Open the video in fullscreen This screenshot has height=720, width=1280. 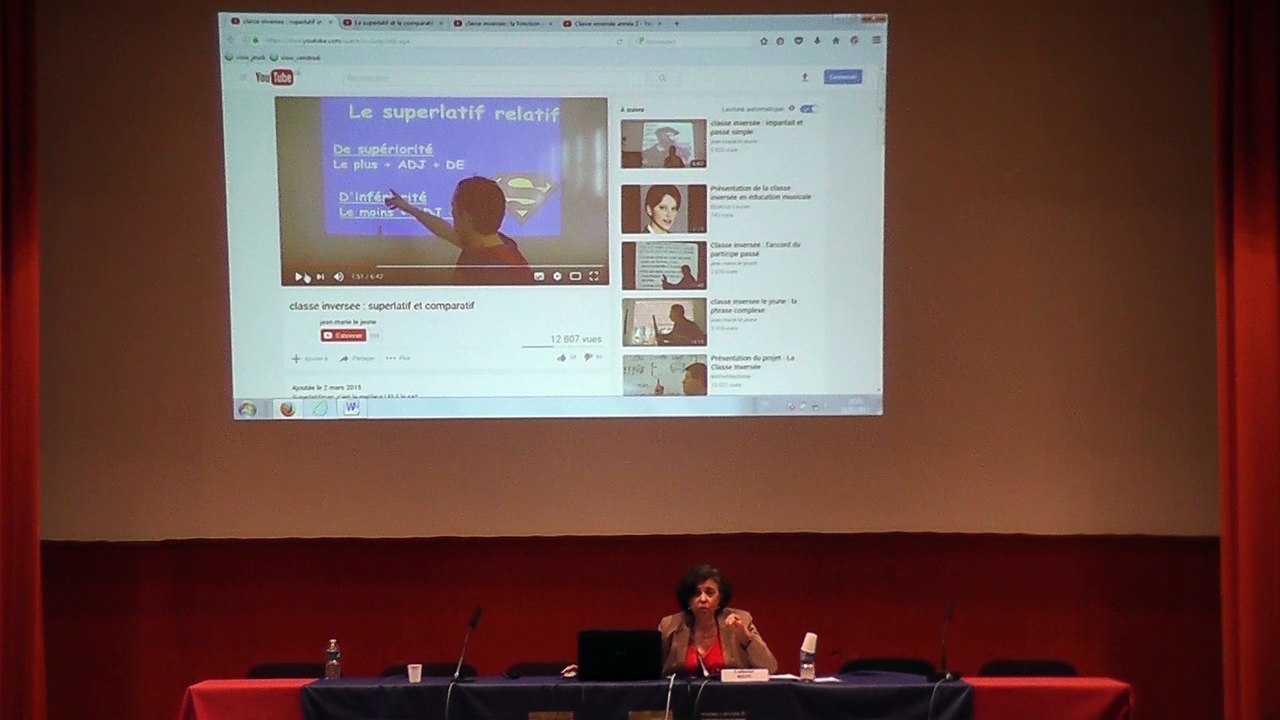point(594,276)
